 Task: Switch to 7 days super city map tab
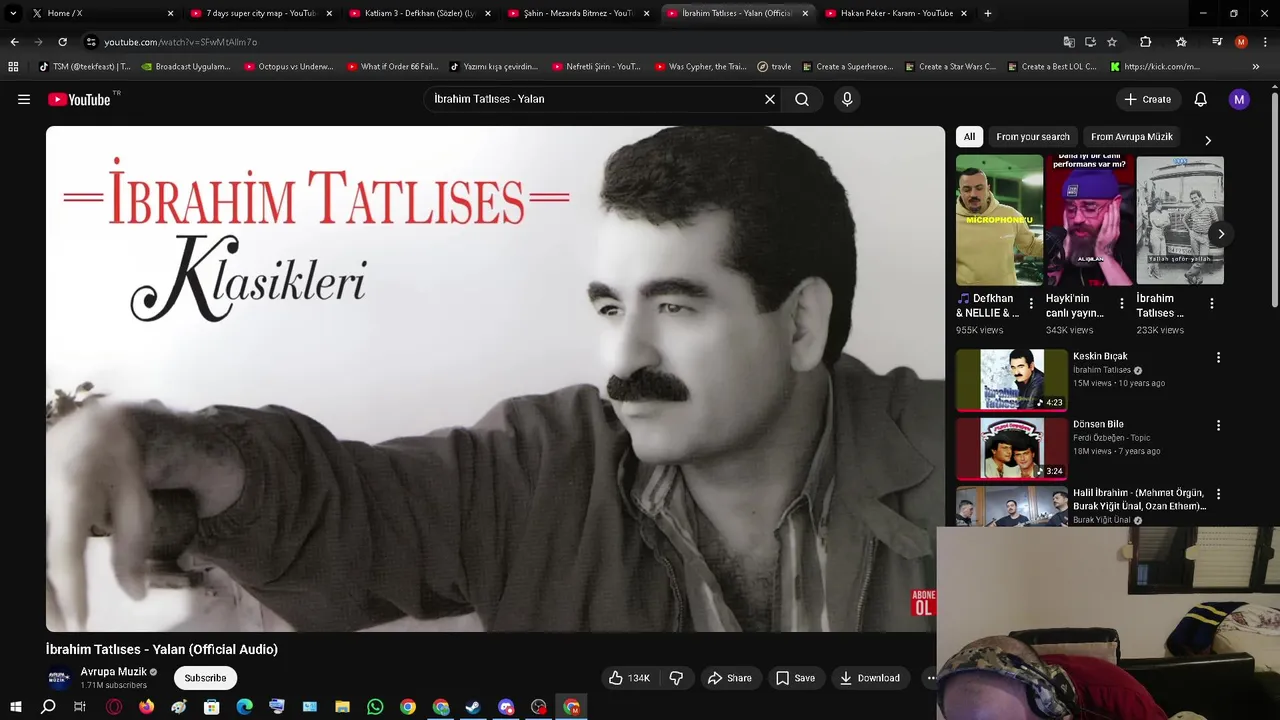(x=260, y=13)
